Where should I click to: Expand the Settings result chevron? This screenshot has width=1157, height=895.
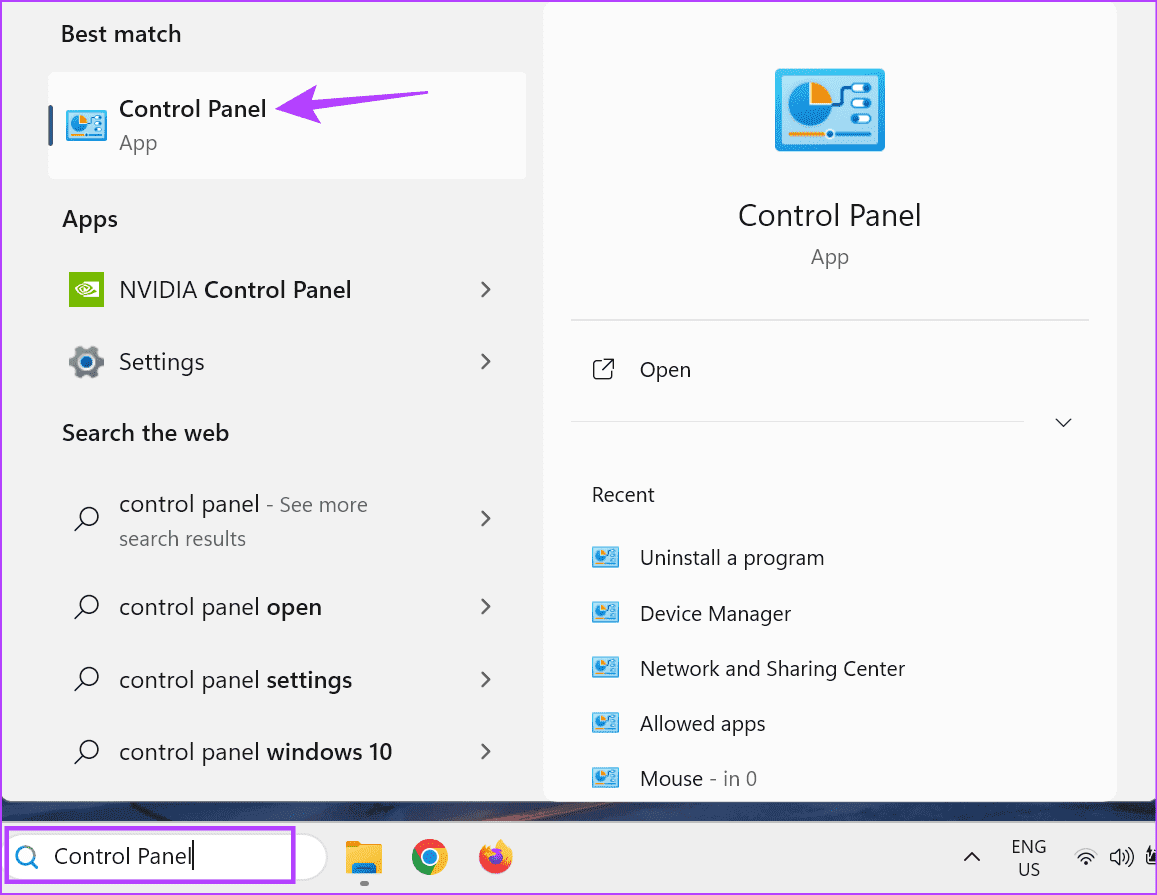[x=486, y=362]
